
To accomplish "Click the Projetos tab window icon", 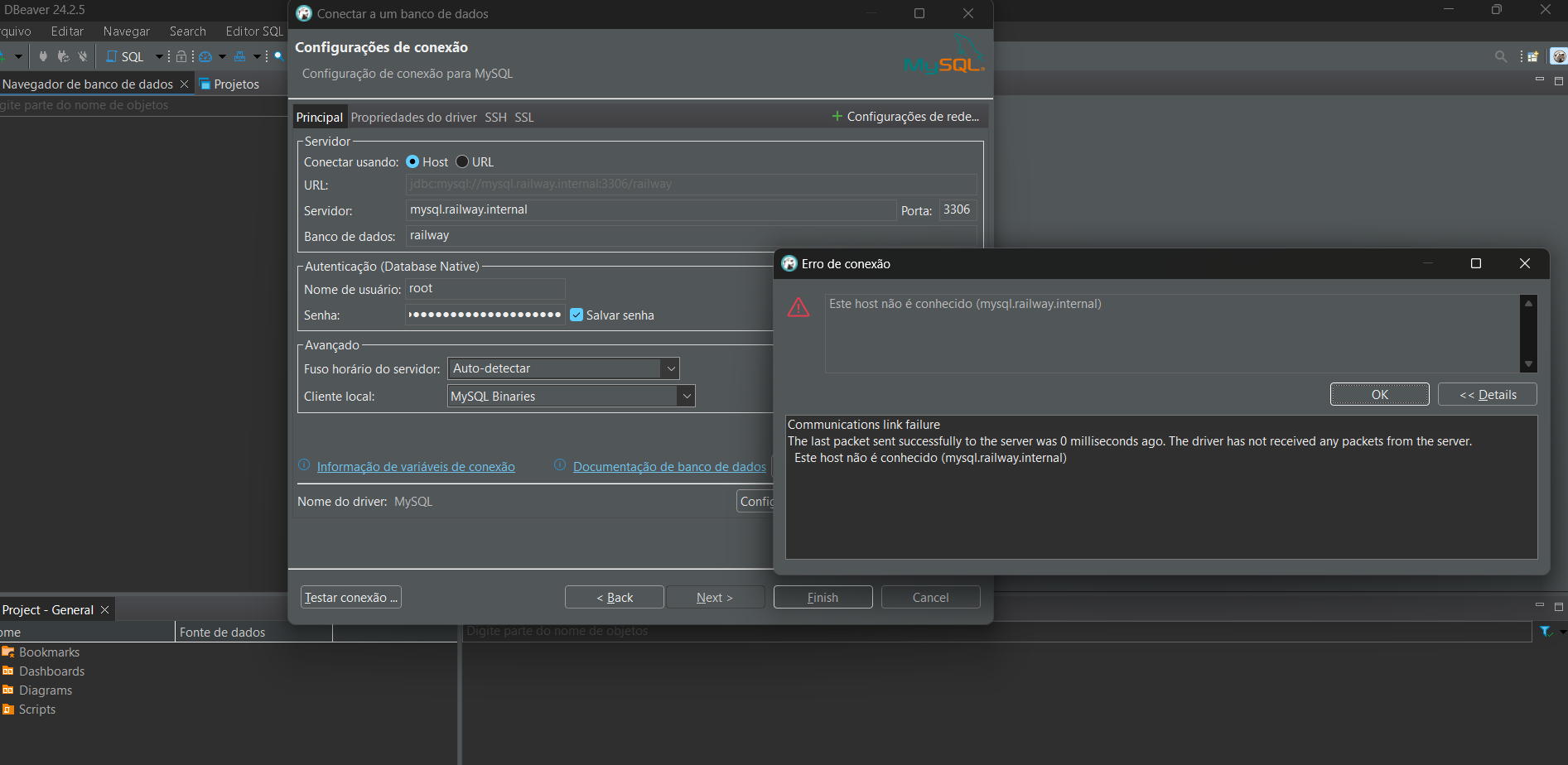I will tap(205, 84).
